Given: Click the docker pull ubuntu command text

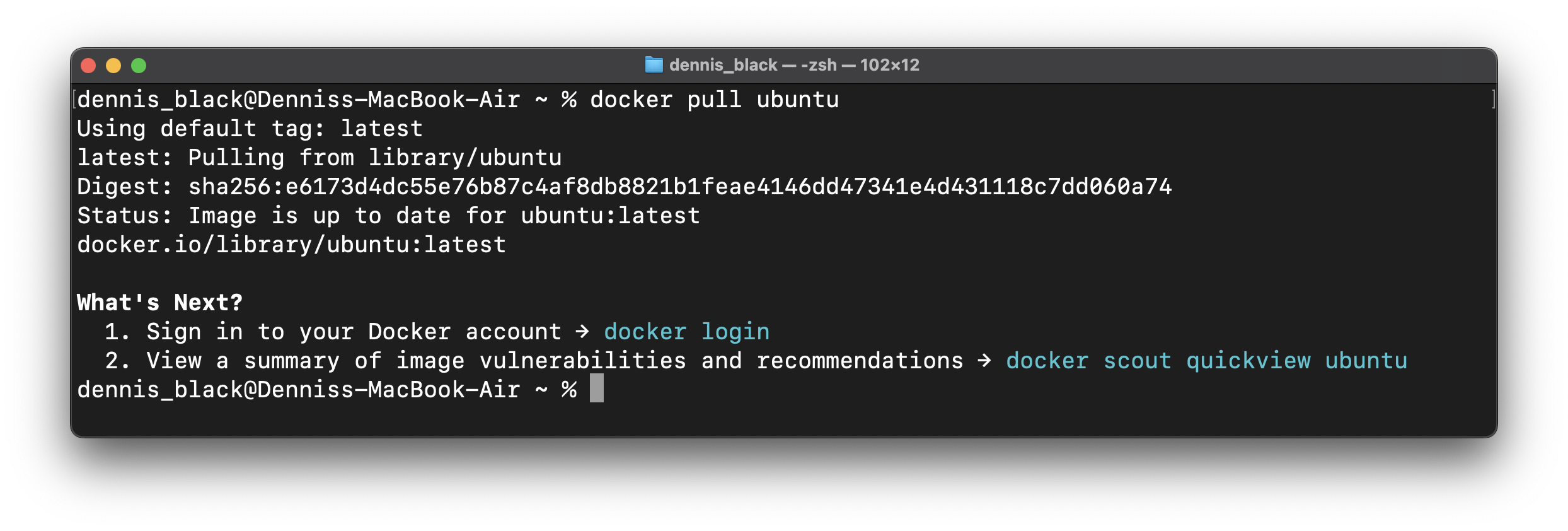Looking at the screenshot, I should [714, 100].
